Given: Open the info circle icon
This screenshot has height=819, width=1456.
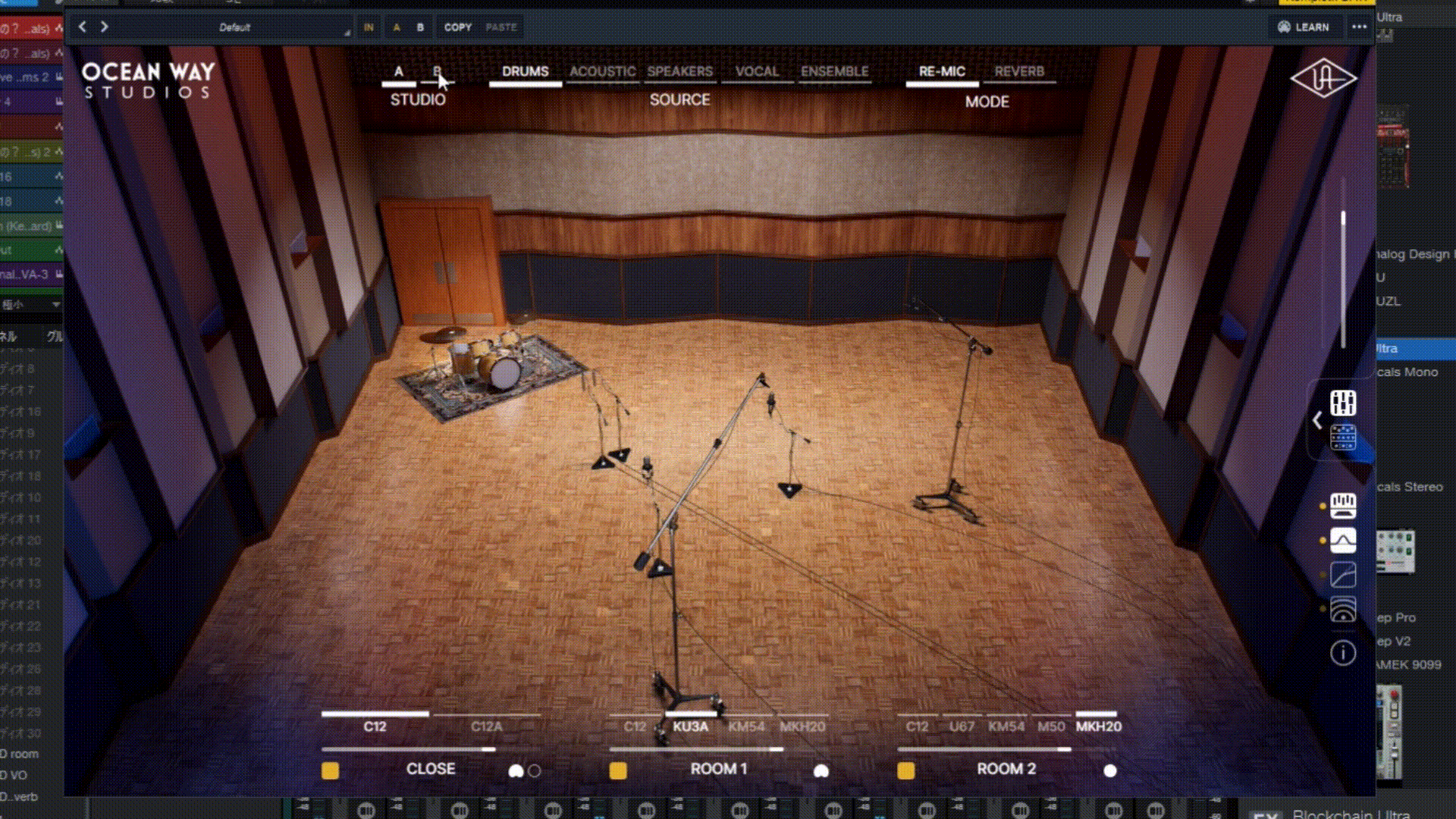Looking at the screenshot, I should pos(1343,652).
